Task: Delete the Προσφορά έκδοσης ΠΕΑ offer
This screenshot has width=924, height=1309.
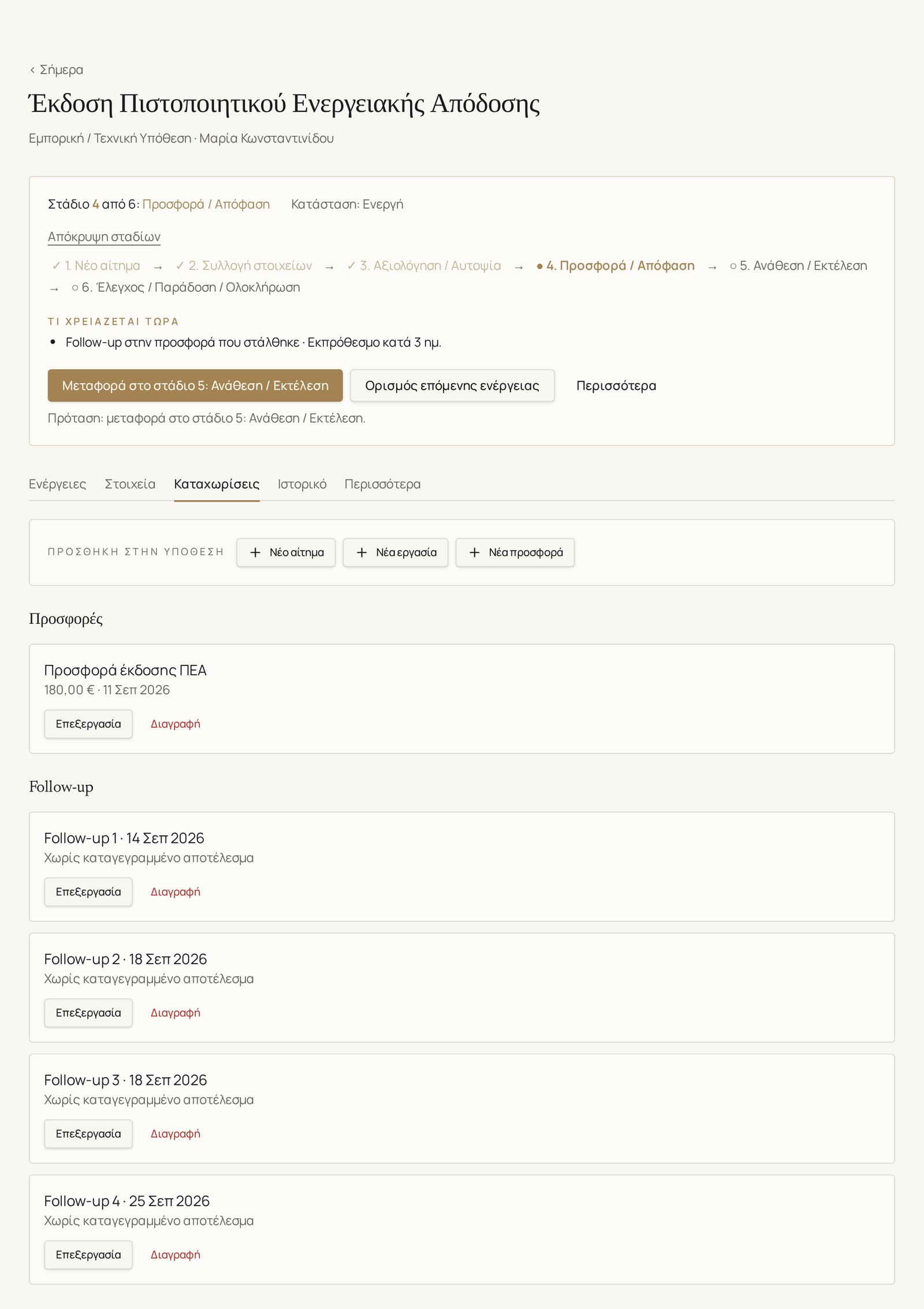Action: point(176,724)
